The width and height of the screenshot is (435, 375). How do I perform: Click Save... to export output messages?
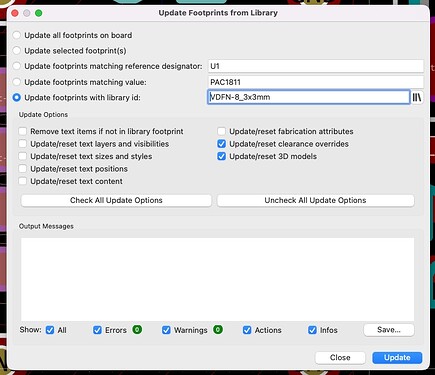[389, 330]
